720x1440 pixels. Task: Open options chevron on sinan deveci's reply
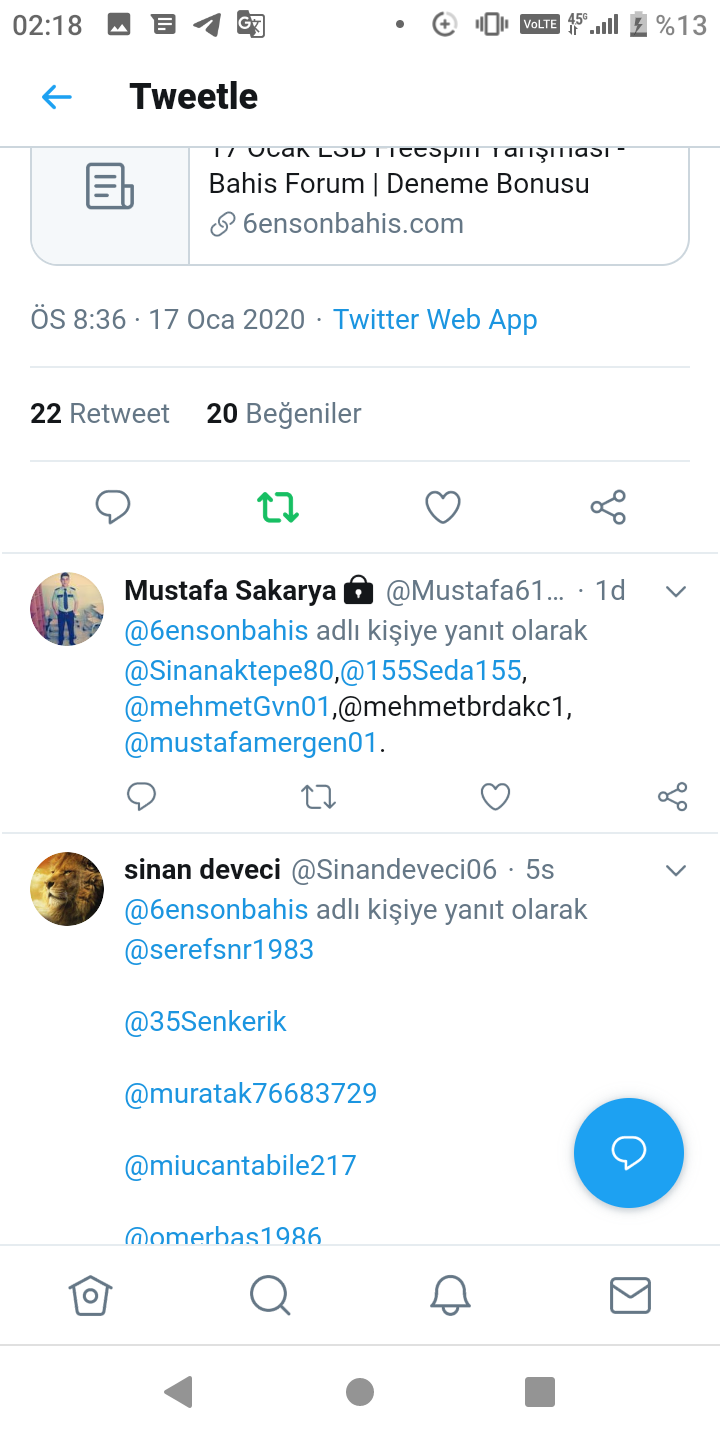click(x=676, y=870)
